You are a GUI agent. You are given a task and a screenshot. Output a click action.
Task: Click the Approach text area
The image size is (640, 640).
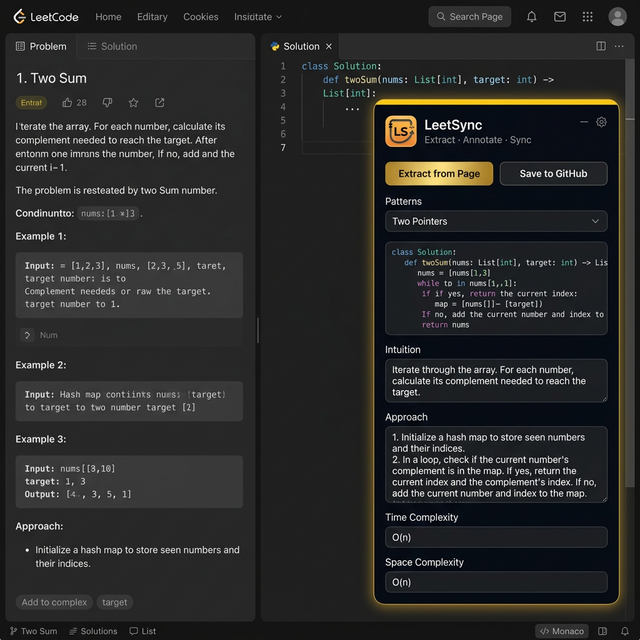[496, 465]
